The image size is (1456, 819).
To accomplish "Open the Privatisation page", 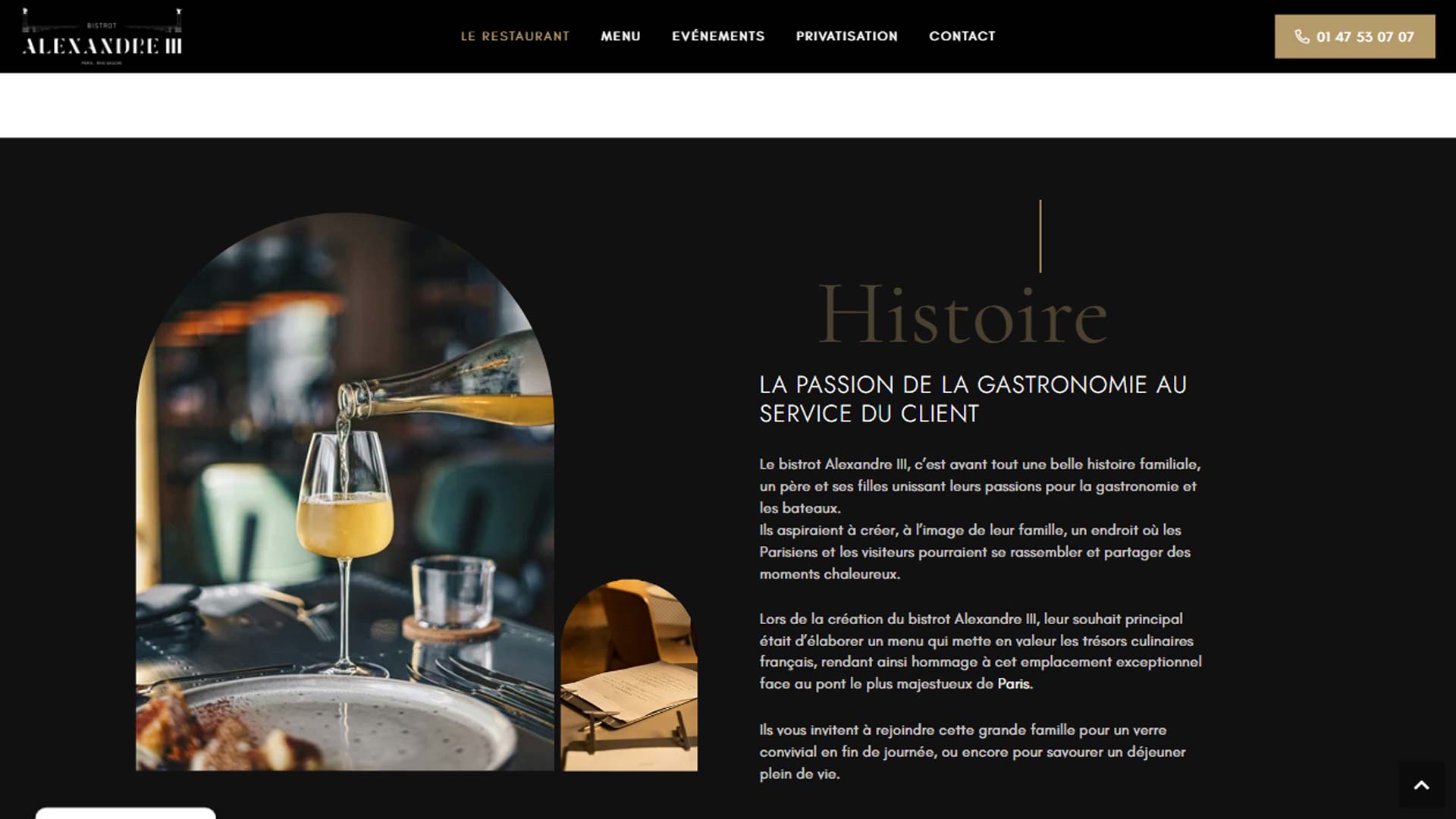I will [x=846, y=36].
